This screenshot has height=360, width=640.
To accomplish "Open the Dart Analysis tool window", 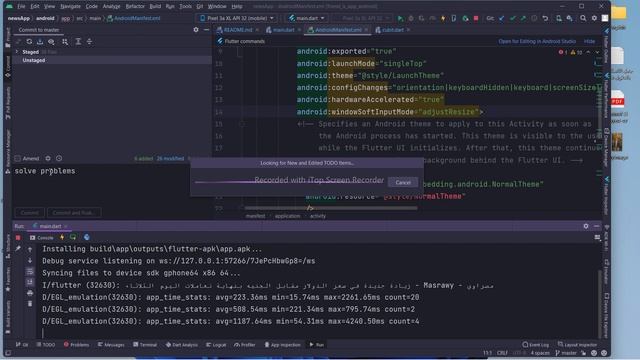I will [x=182, y=345].
